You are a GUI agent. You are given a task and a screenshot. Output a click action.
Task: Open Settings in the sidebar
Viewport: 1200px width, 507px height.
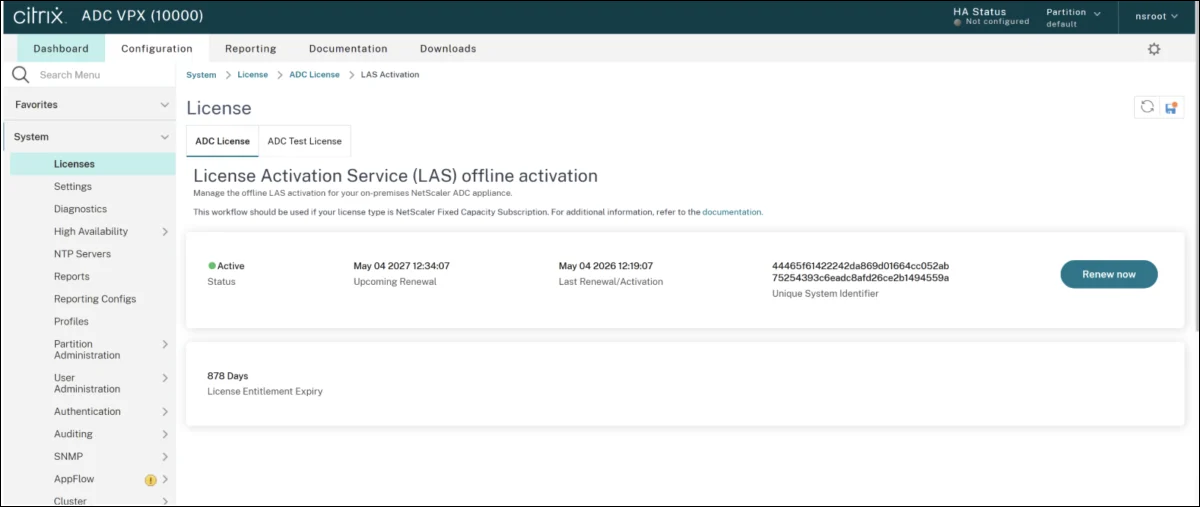[x=73, y=187]
